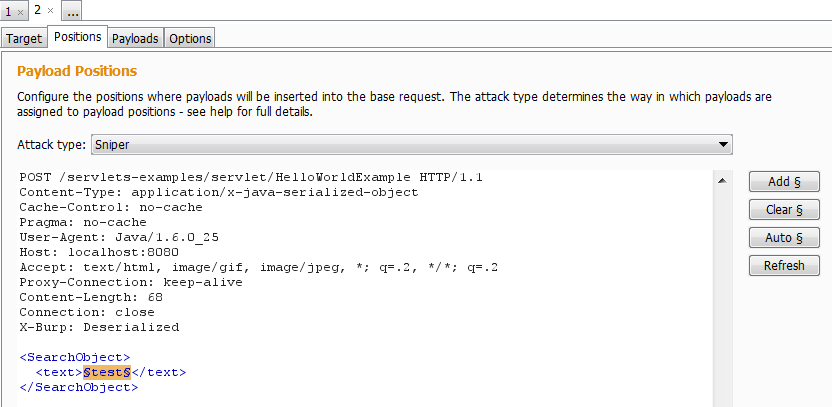The image size is (832, 407).
Task: Open the Options tab
Action: click(190, 38)
